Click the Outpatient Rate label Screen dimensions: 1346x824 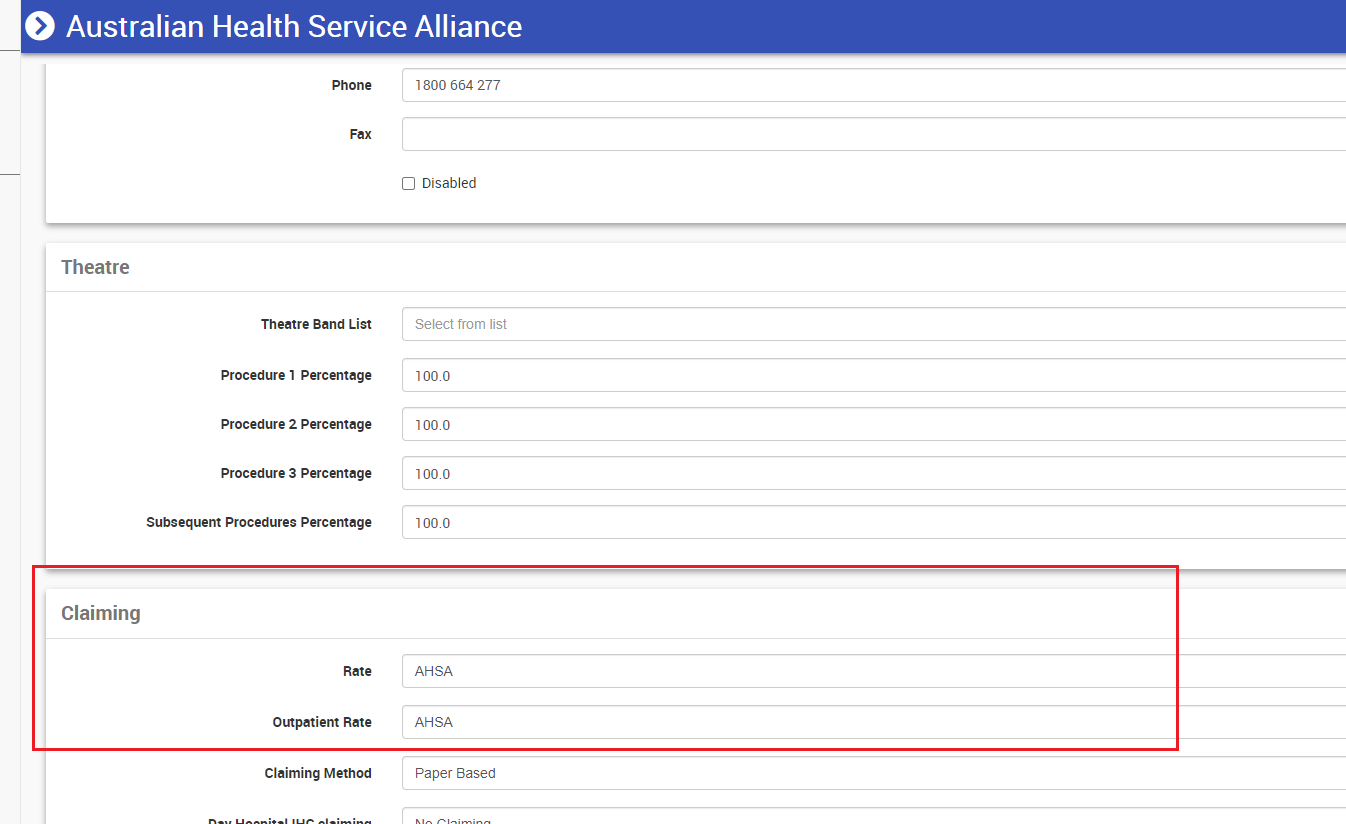(322, 722)
